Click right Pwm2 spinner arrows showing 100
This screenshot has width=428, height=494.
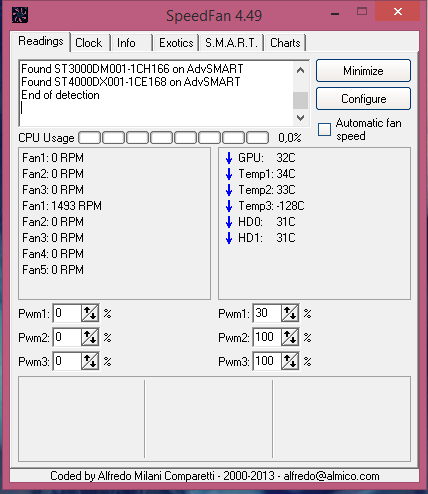point(290,337)
